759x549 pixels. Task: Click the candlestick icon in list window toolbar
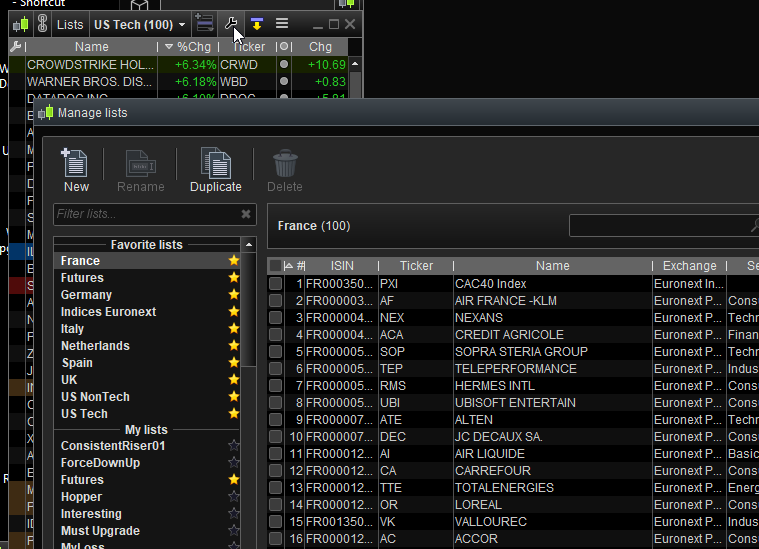click(21, 24)
